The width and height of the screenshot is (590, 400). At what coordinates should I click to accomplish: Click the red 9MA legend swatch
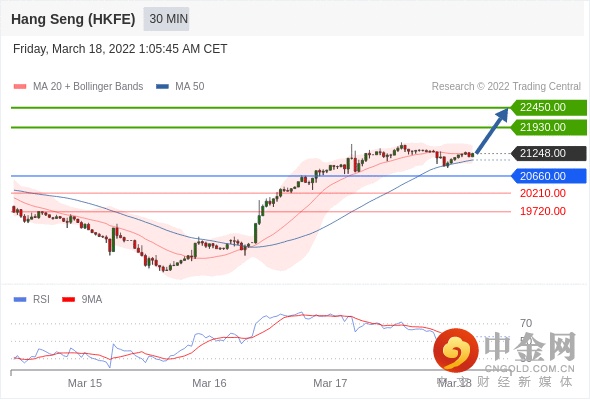pyautogui.click(x=68, y=300)
